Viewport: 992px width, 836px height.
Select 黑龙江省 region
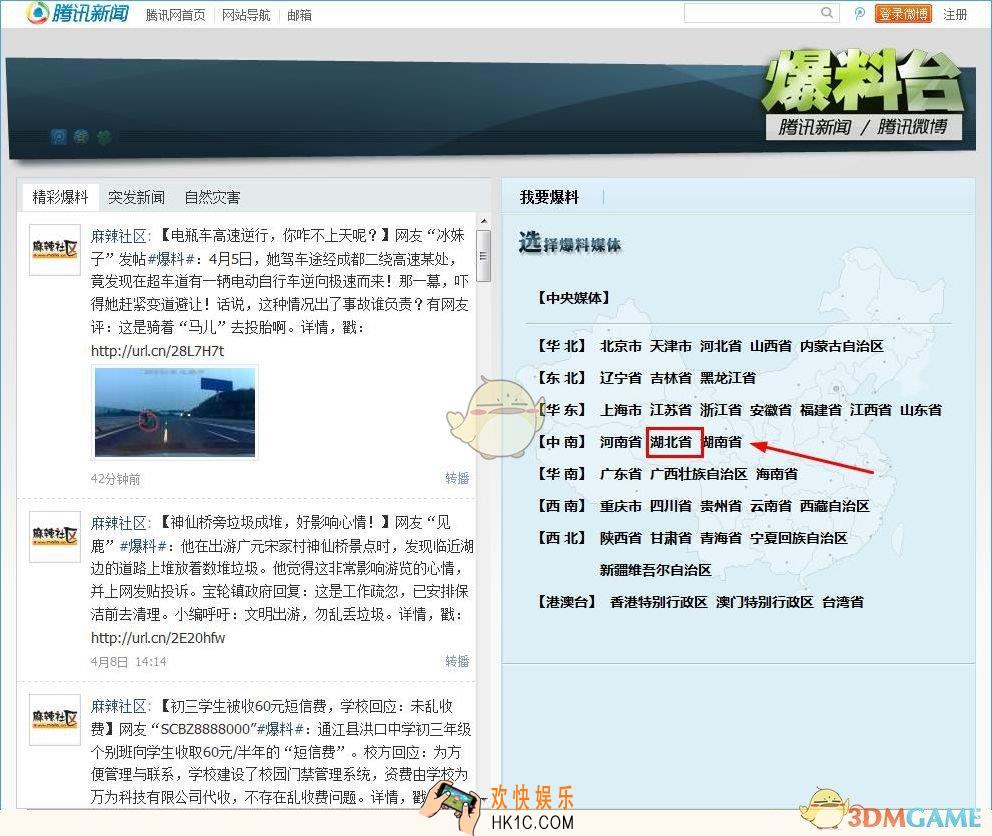728,378
